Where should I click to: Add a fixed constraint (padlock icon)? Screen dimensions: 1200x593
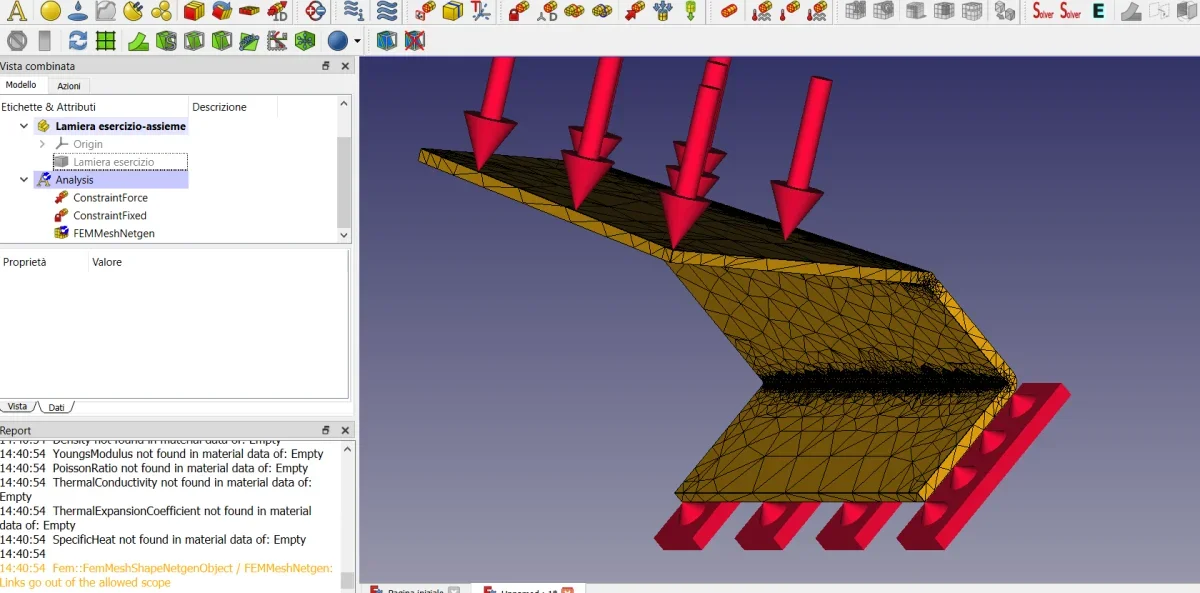point(519,11)
